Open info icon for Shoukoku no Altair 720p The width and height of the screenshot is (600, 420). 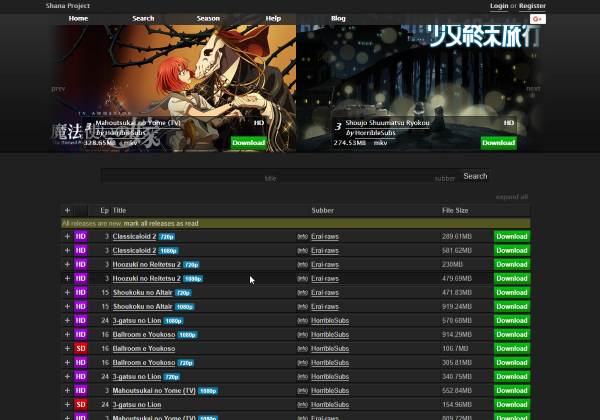(302, 293)
